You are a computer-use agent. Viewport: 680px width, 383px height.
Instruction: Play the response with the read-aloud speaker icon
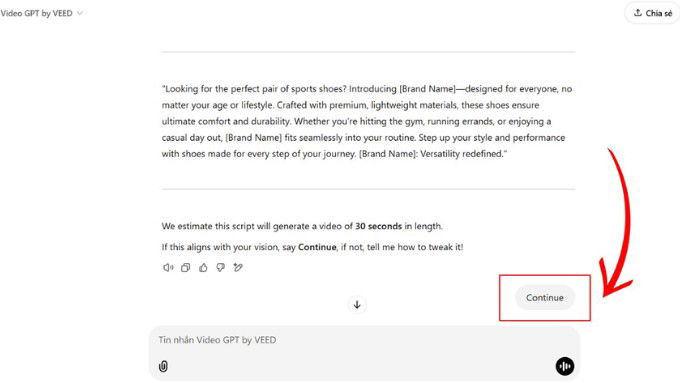(x=168, y=268)
